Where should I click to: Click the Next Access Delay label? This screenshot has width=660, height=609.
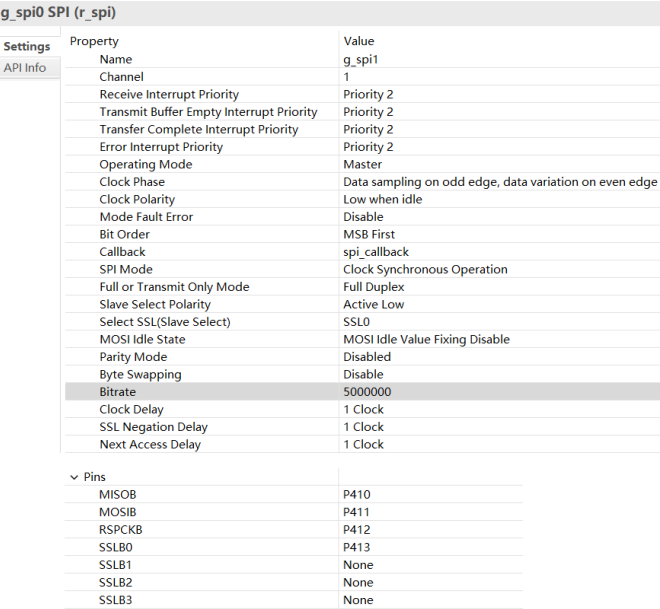point(150,444)
